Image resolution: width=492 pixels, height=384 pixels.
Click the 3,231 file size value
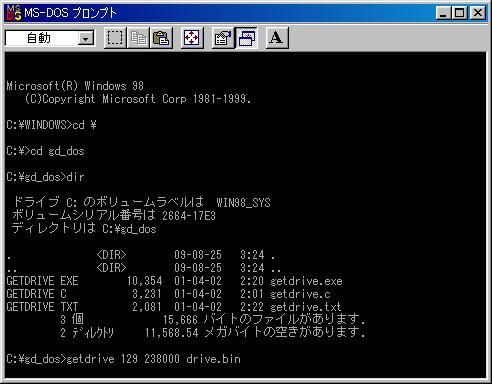pyautogui.click(x=147, y=294)
